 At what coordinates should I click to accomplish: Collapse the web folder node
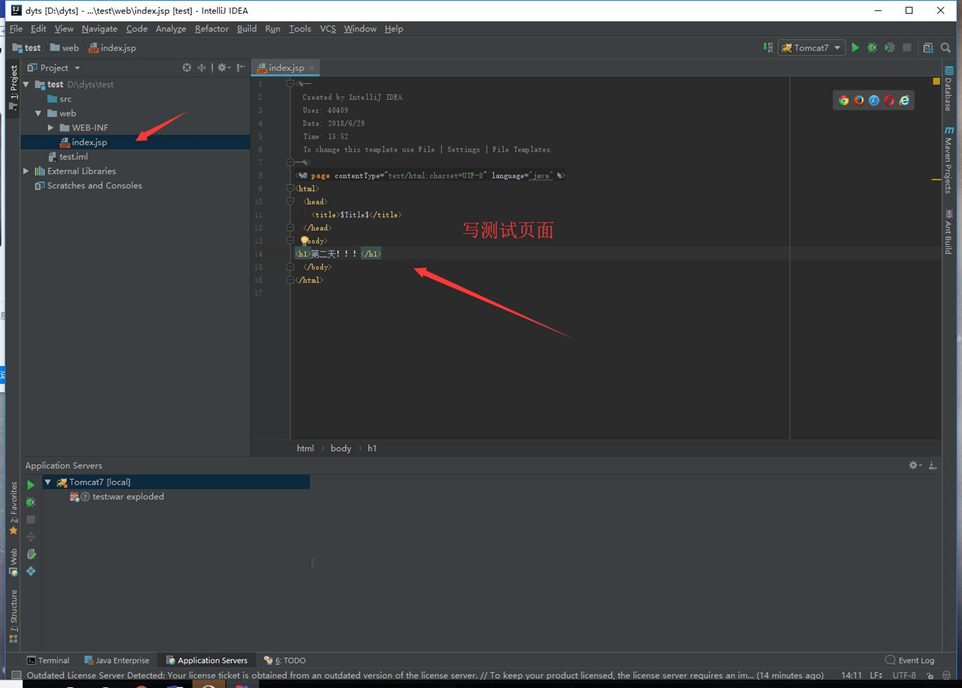point(39,113)
